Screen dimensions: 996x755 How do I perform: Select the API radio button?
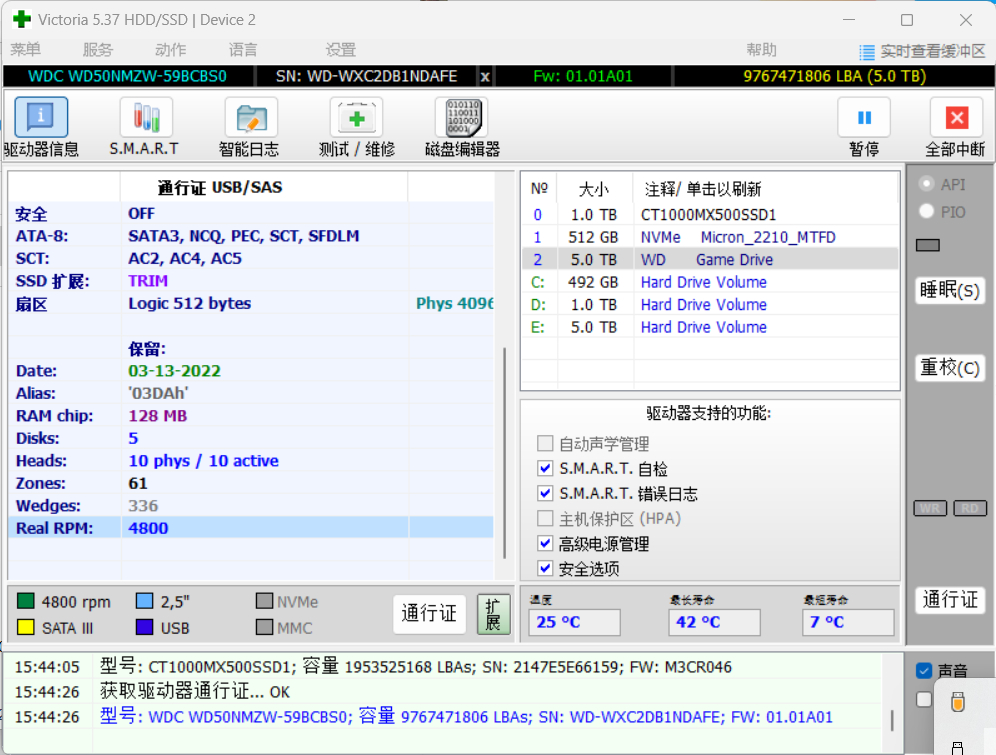(926, 184)
